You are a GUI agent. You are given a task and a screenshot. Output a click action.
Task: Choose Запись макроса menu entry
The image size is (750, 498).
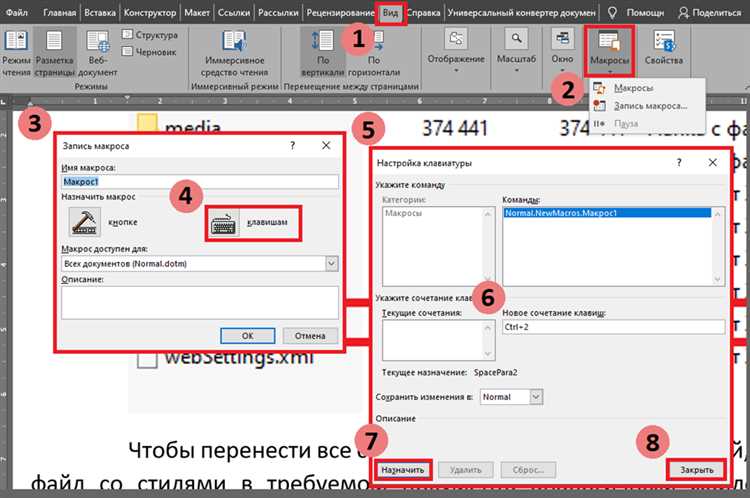[x=650, y=106]
